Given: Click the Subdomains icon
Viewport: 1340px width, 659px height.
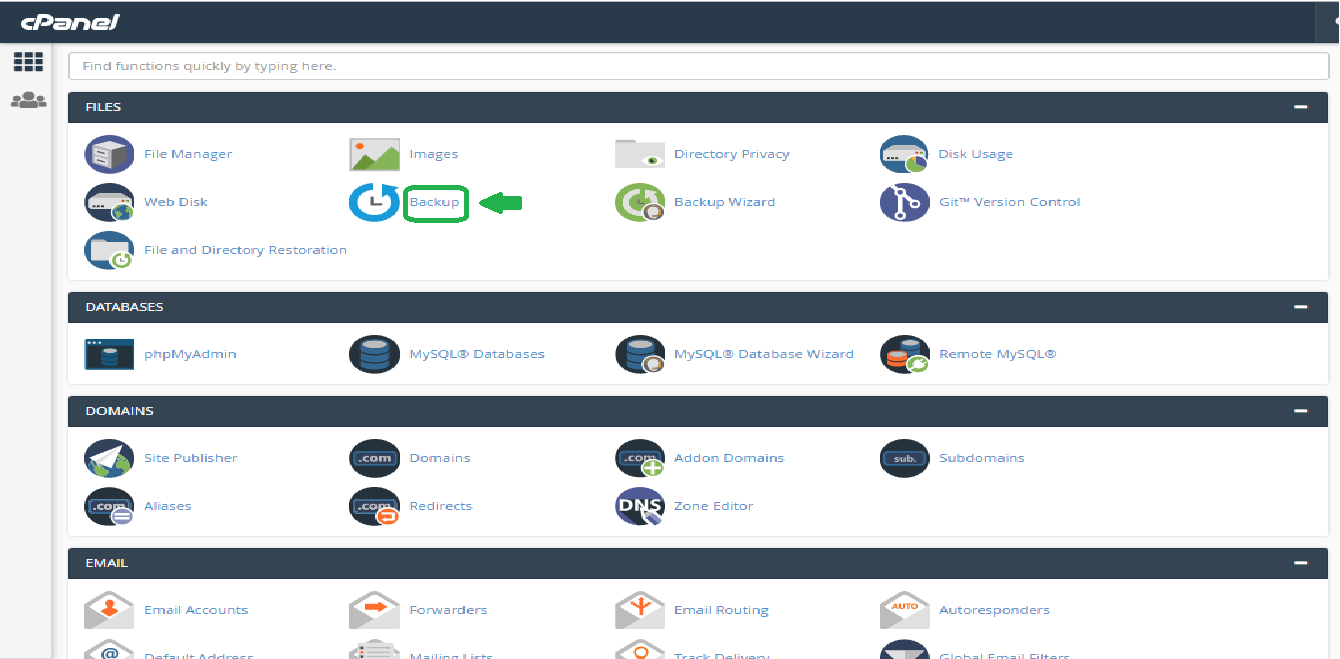Looking at the screenshot, I should point(904,458).
